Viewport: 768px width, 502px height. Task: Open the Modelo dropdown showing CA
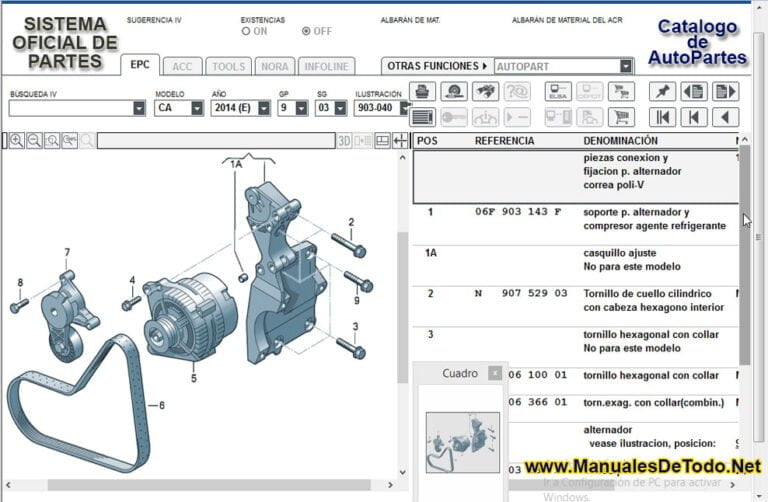(x=195, y=108)
